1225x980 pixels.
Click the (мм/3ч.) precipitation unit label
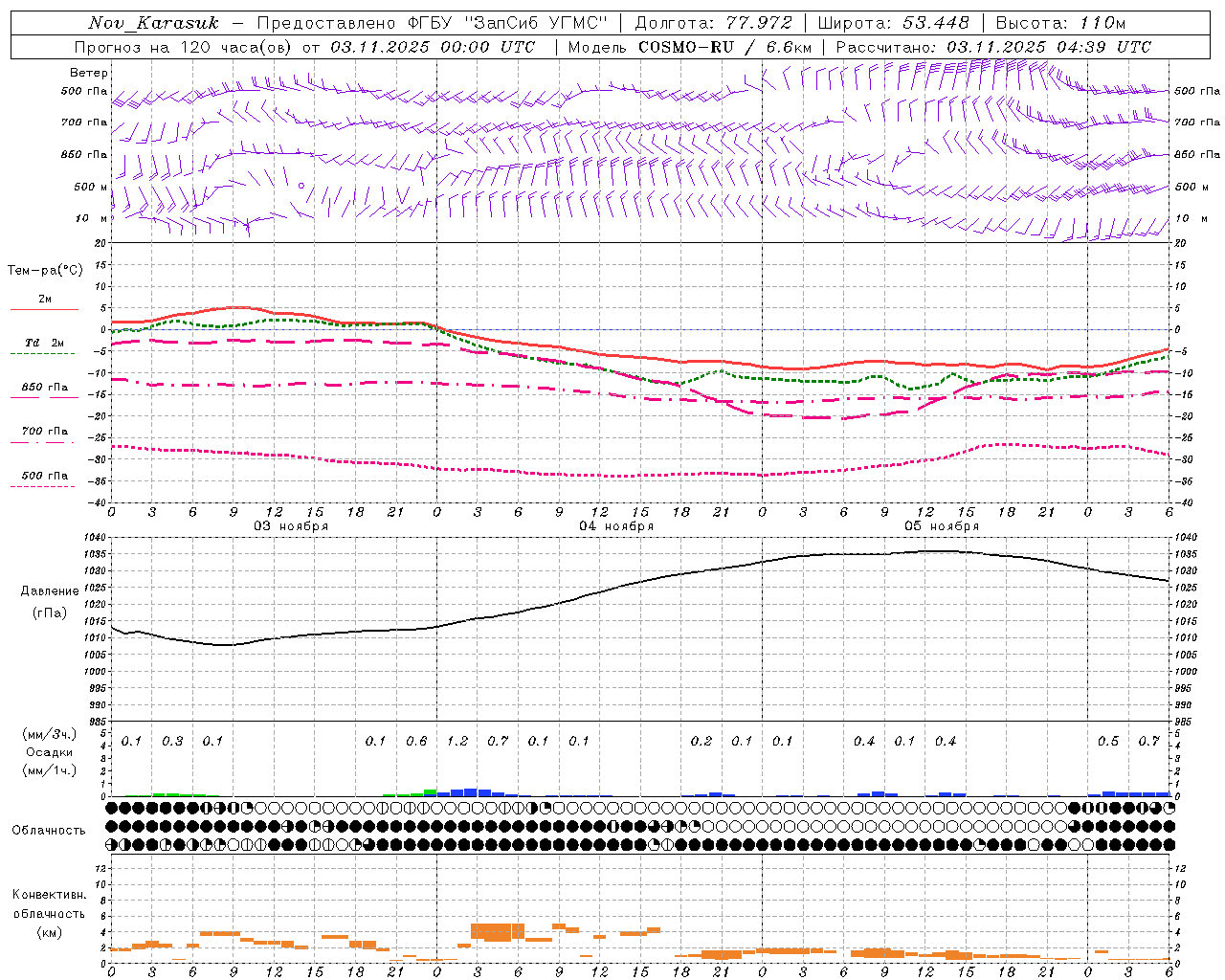(x=50, y=735)
